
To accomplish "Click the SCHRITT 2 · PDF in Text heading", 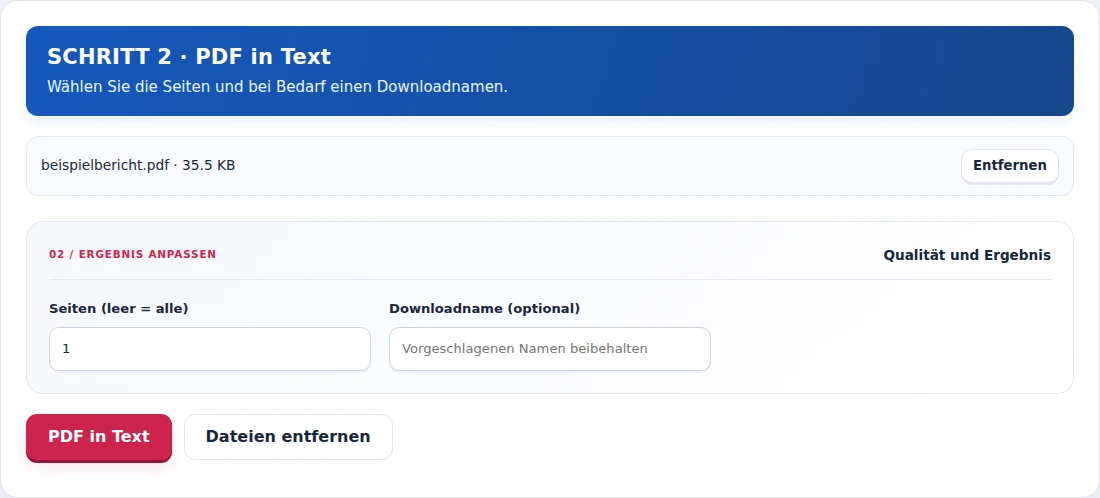I will 189,56.
